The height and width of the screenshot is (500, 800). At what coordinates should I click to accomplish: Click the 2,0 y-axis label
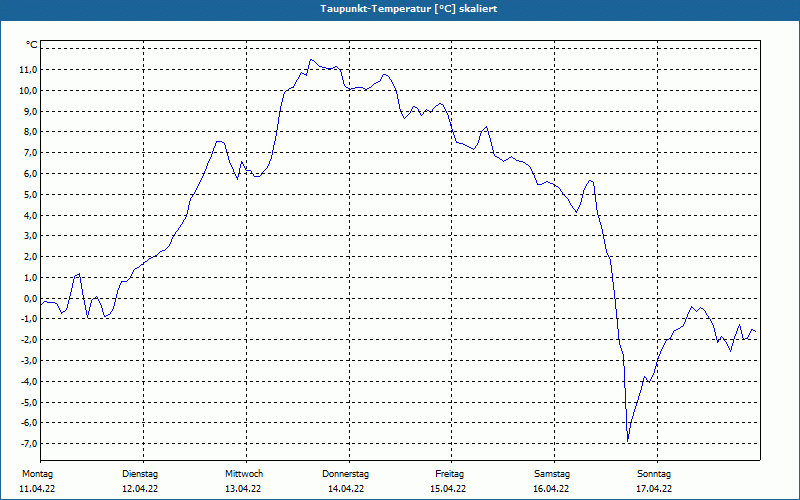(x=30, y=257)
